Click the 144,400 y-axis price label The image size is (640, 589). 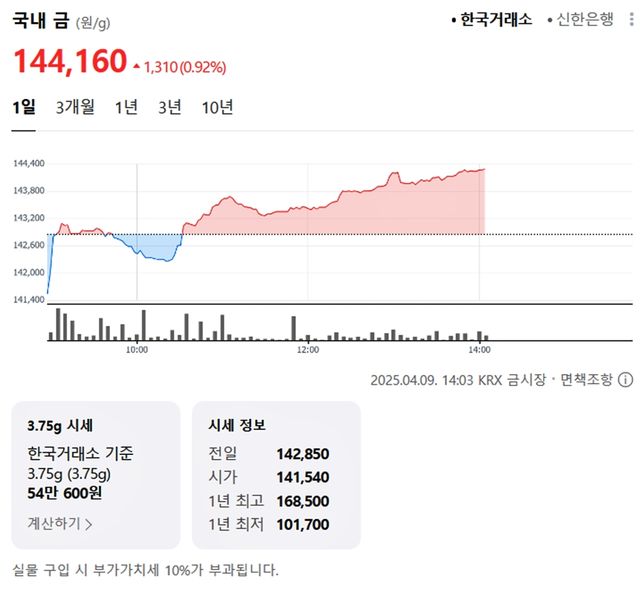click(29, 163)
